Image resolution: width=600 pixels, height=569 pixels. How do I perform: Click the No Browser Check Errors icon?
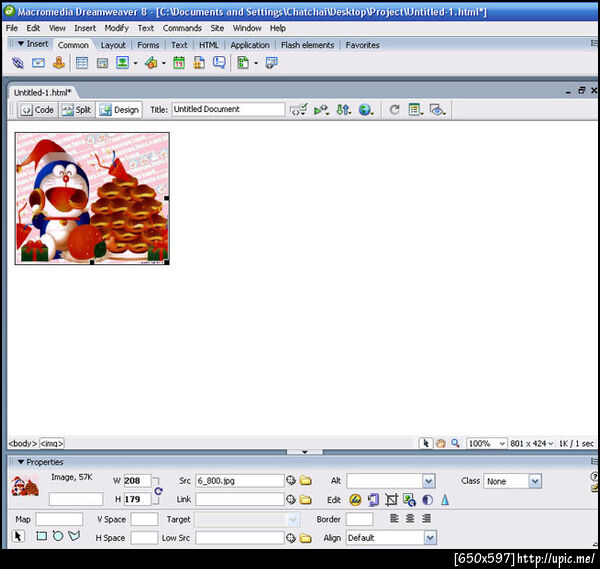pyautogui.click(x=298, y=110)
